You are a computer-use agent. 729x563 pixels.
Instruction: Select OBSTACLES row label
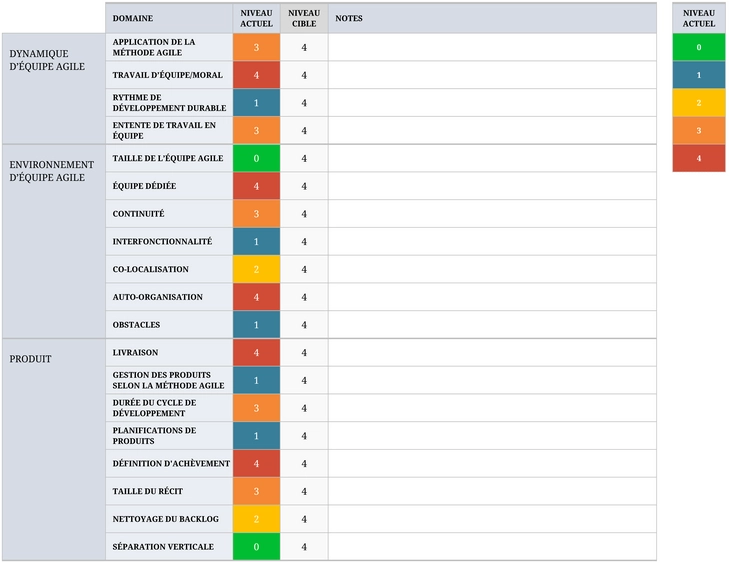[x=169, y=325]
